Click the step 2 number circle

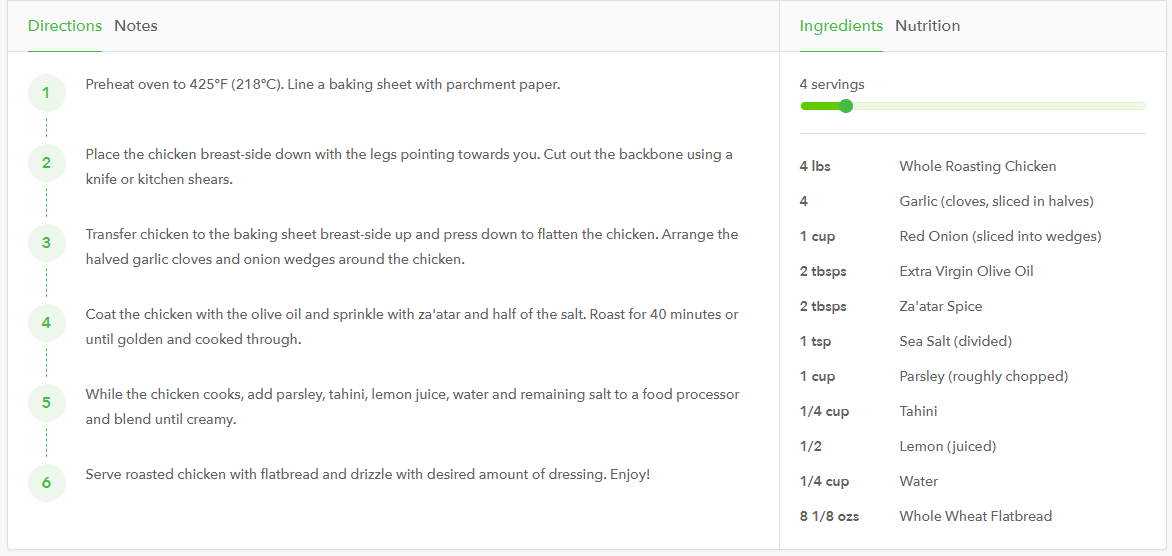pyautogui.click(x=46, y=163)
